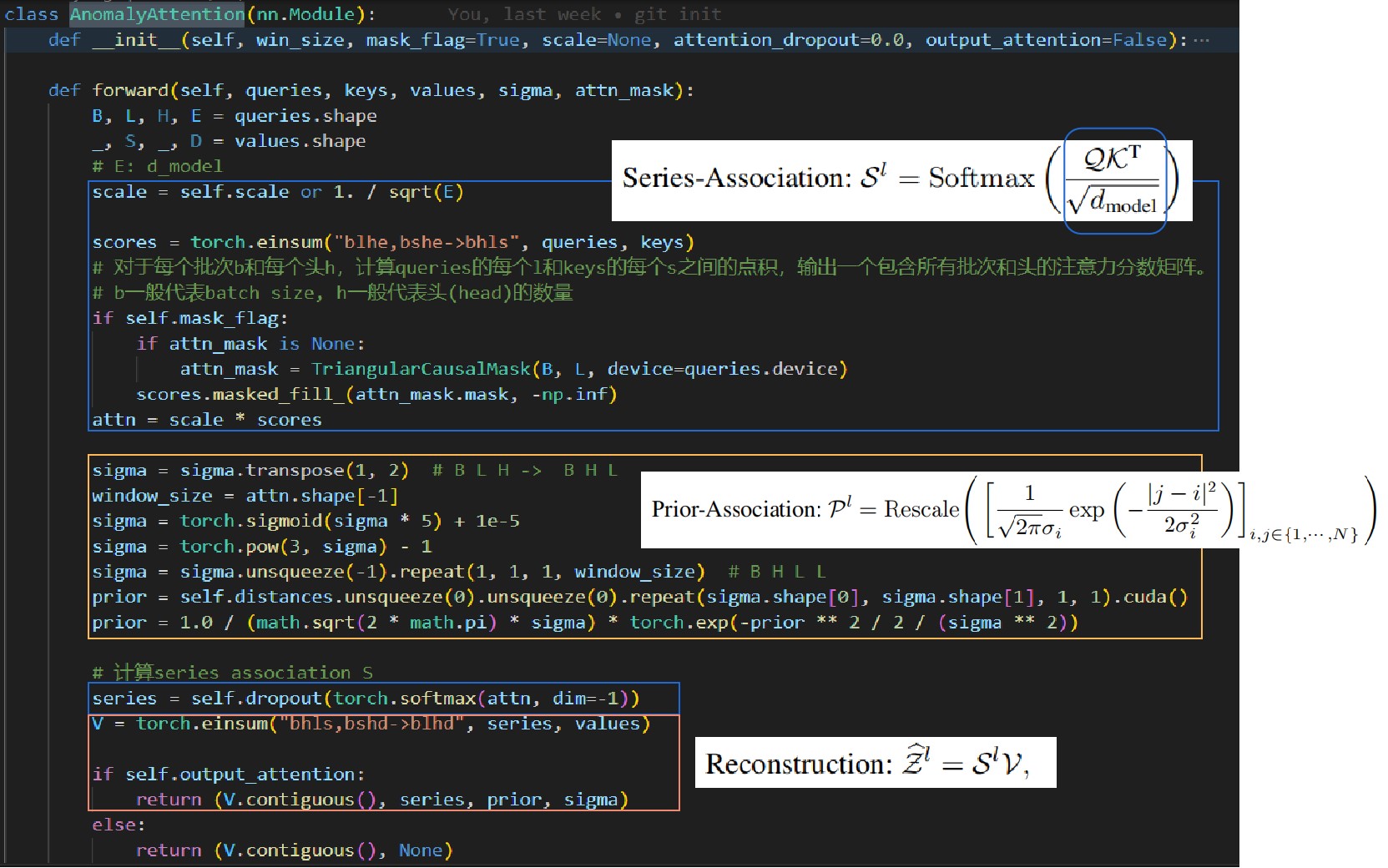This screenshot has height=868, width=1388.
Task: Click the 'torch.pow(3, sigma) - 1' line
Action: [261, 547]
